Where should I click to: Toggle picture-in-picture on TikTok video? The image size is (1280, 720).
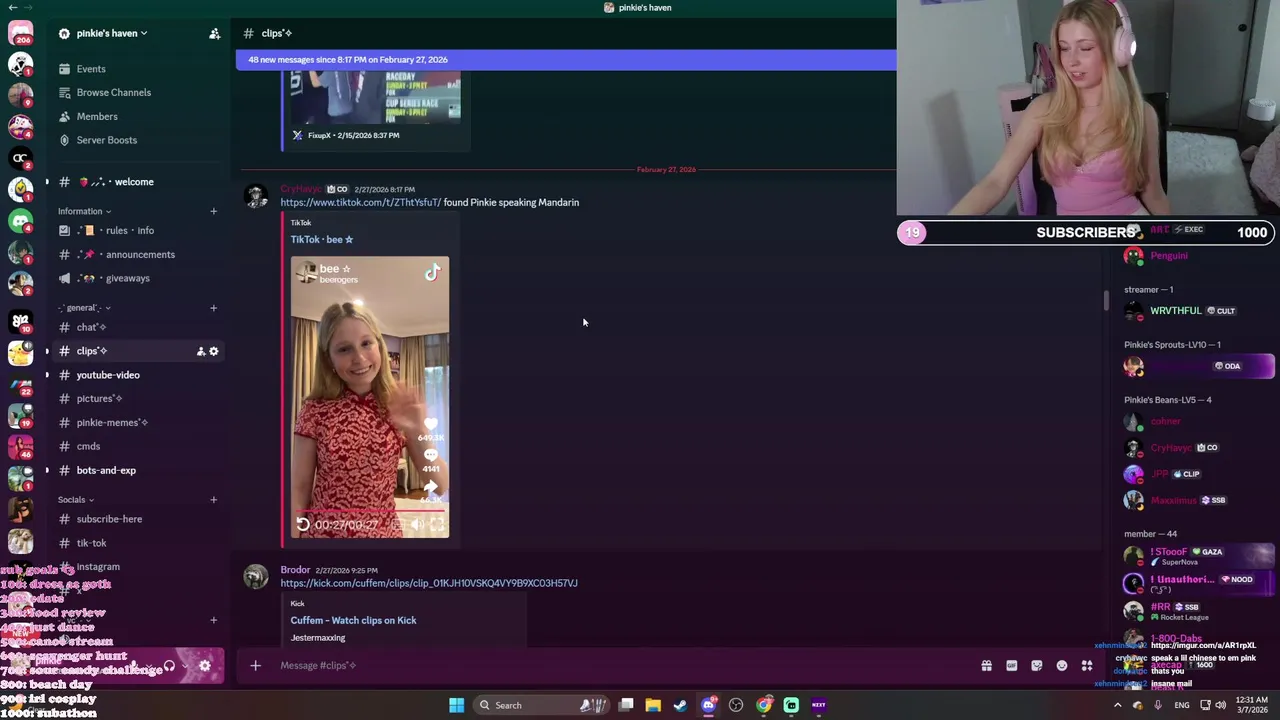pos(398,525)
